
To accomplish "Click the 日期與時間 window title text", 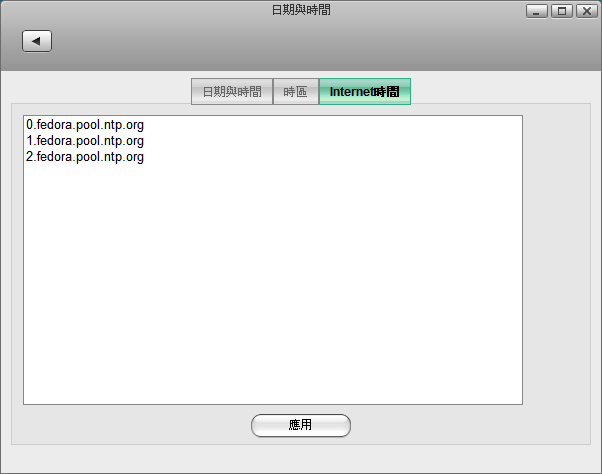I will pyautogui.click(x=301, y=11).
